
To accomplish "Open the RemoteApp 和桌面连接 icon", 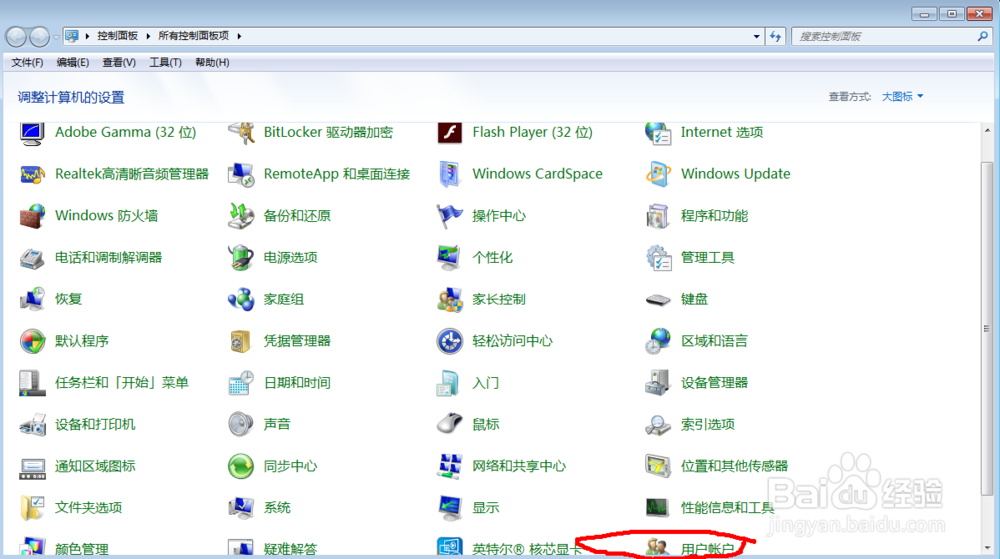I will (x=241, y=174).
